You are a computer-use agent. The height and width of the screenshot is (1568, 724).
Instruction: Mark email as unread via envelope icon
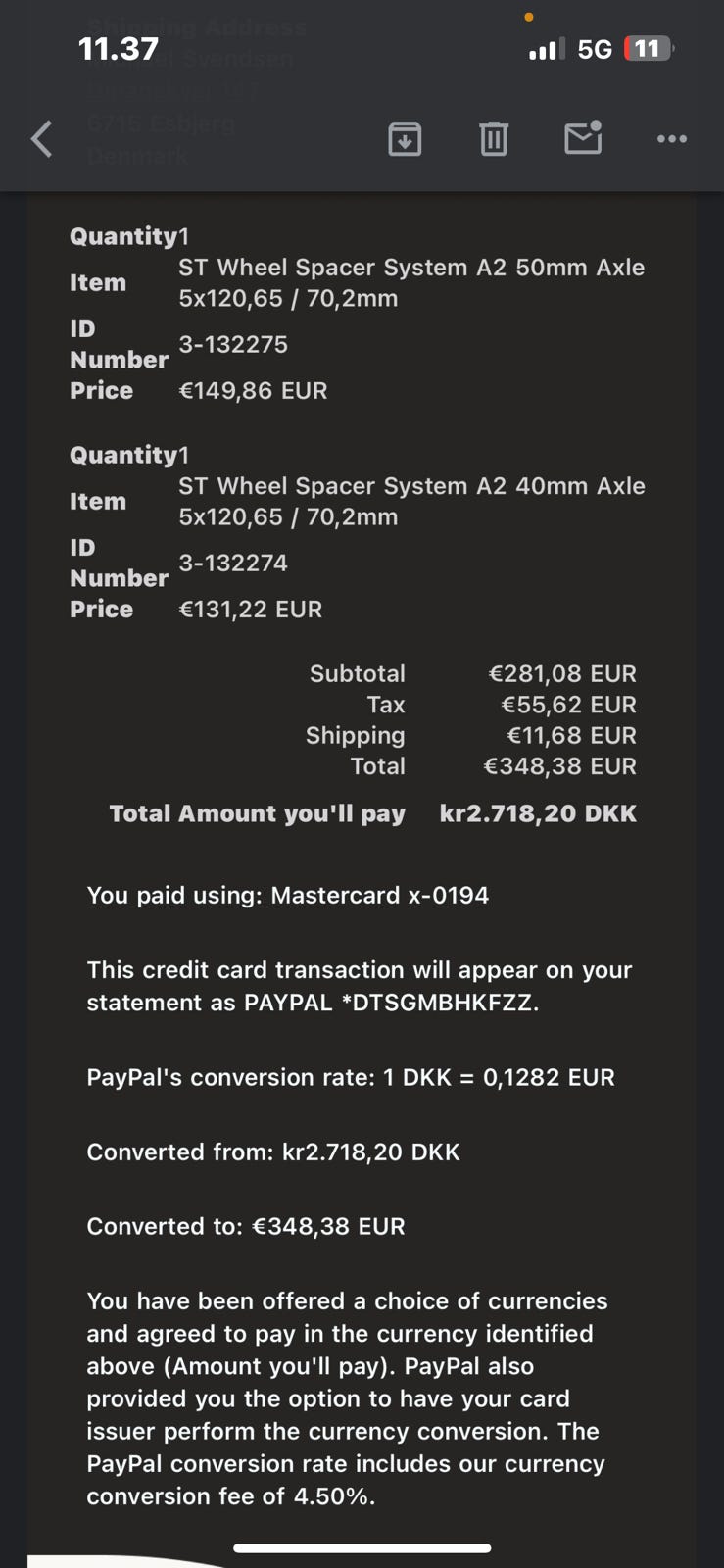click(583, 138)
